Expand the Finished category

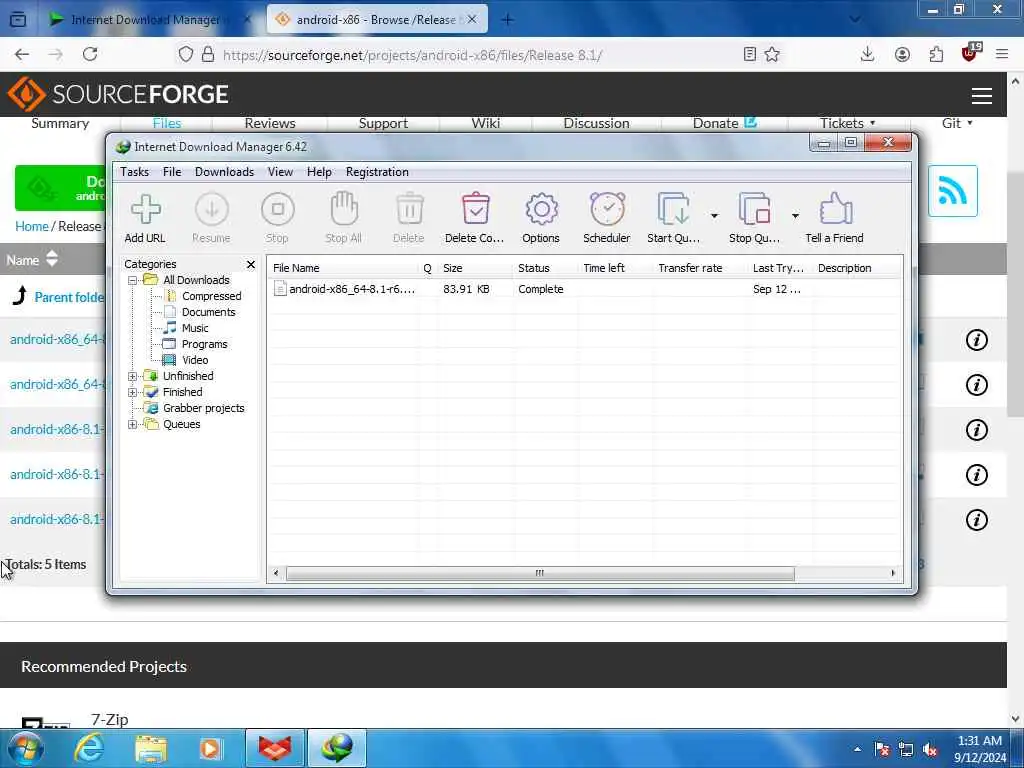tap(133, 392)
